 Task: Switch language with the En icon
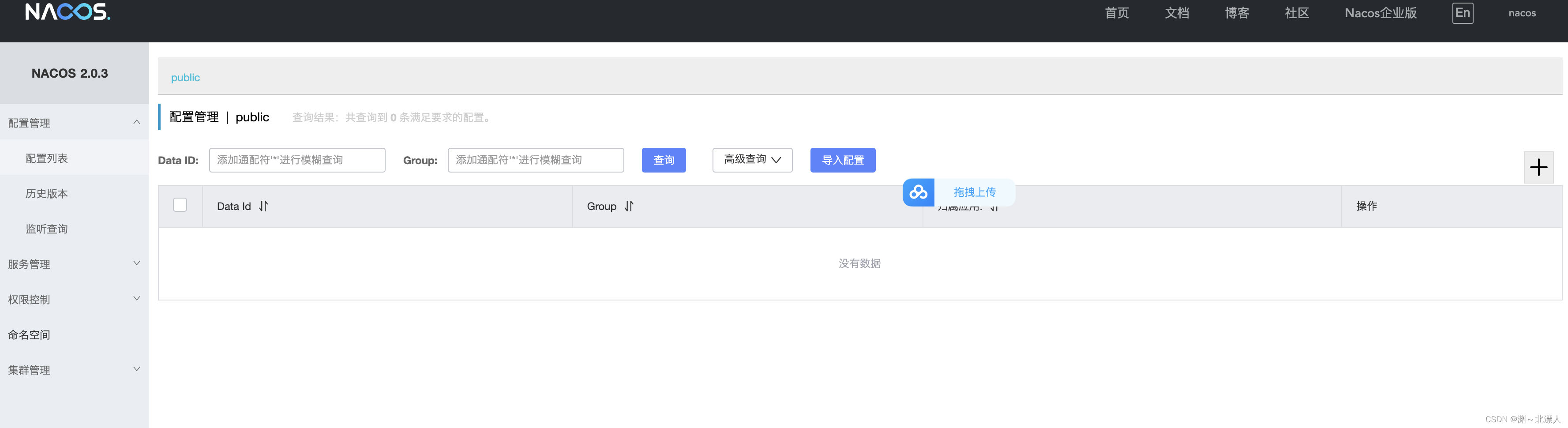click(x=1462, y=13)
